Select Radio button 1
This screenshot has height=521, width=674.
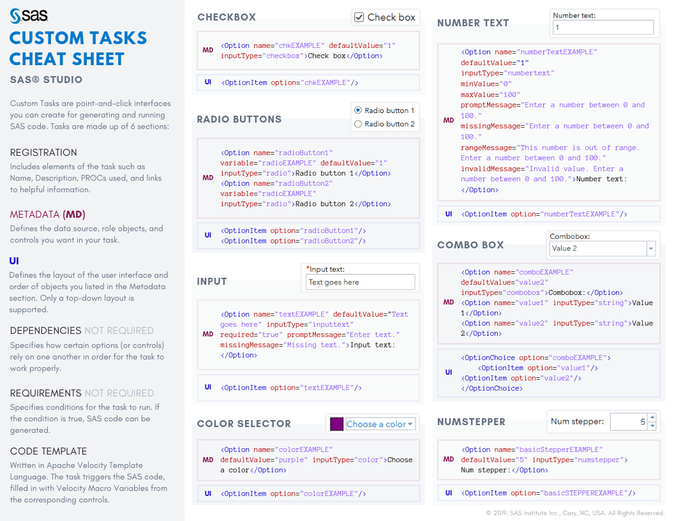pyautogui.click(x=358, y=110)
